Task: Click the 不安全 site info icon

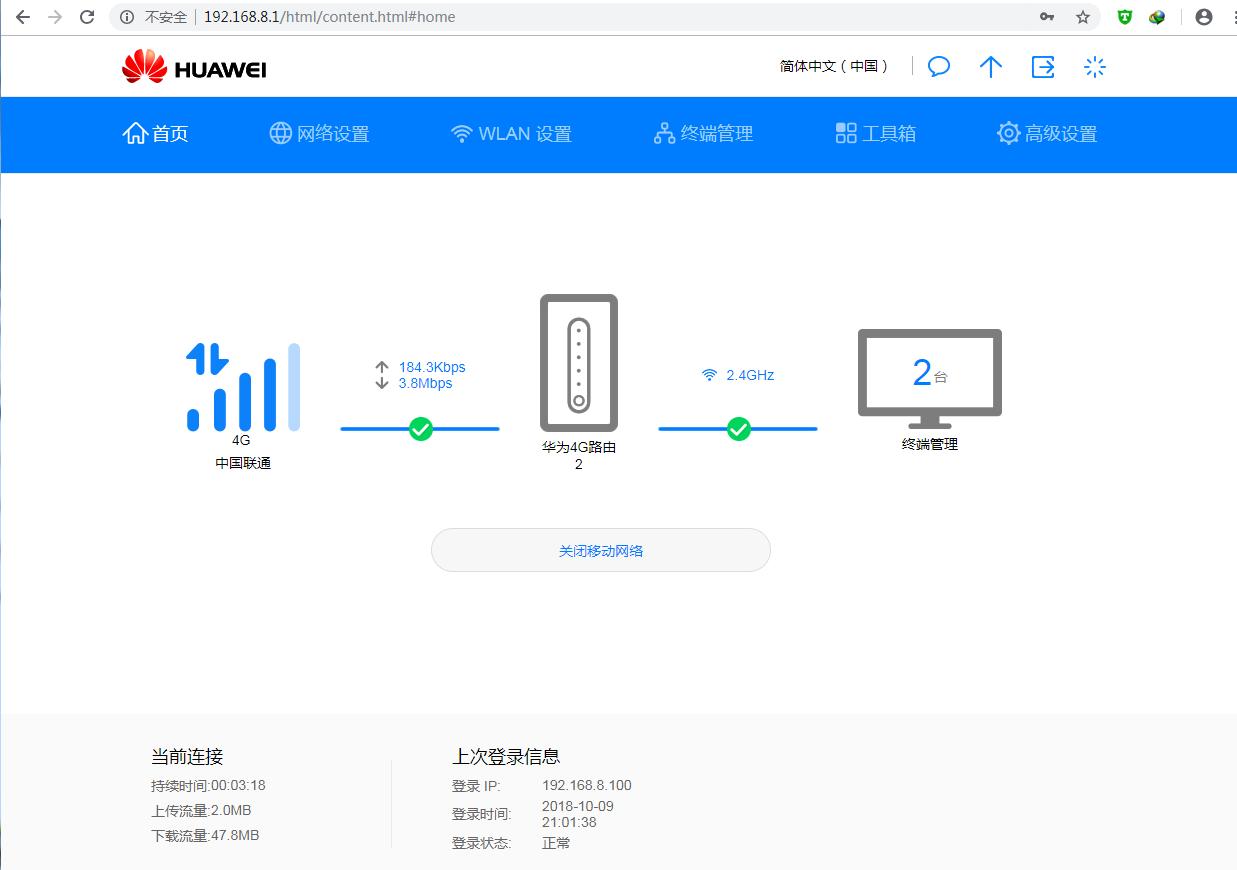Action: [x=127, y=17]
